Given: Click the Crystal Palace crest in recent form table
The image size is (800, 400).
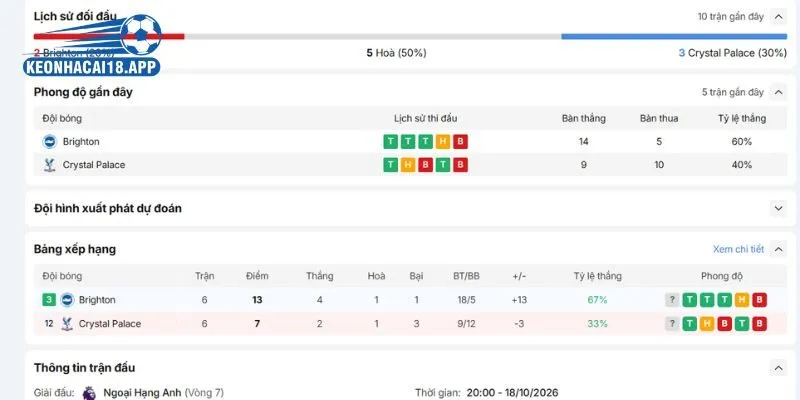Looking at the screenshot, I should pos(49,165).
